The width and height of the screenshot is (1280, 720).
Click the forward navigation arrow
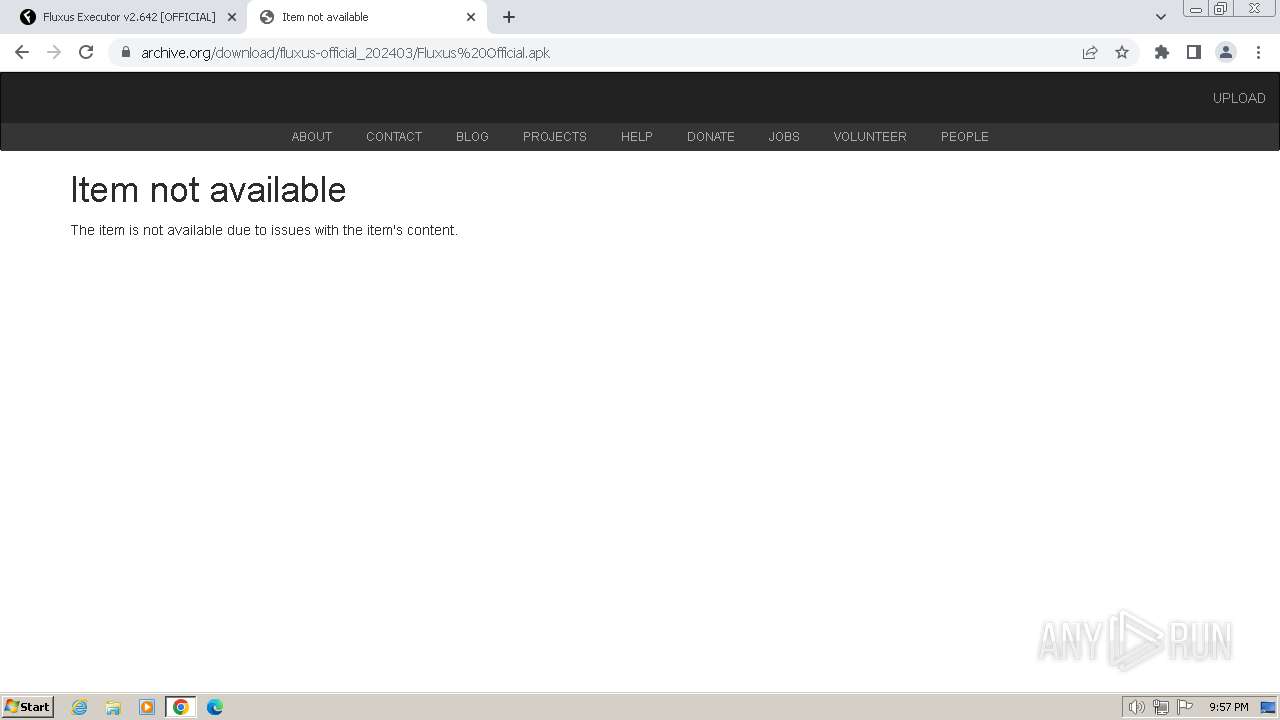click(54, 52)
